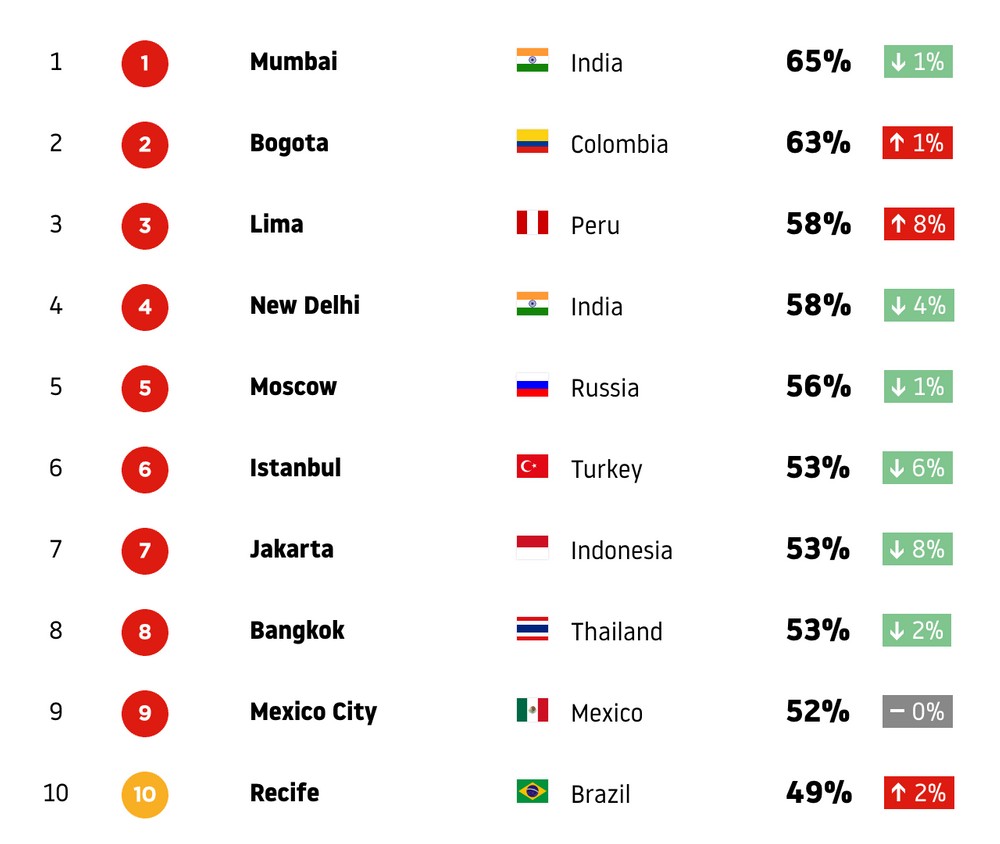Open the Mumbai city entry

293,62
